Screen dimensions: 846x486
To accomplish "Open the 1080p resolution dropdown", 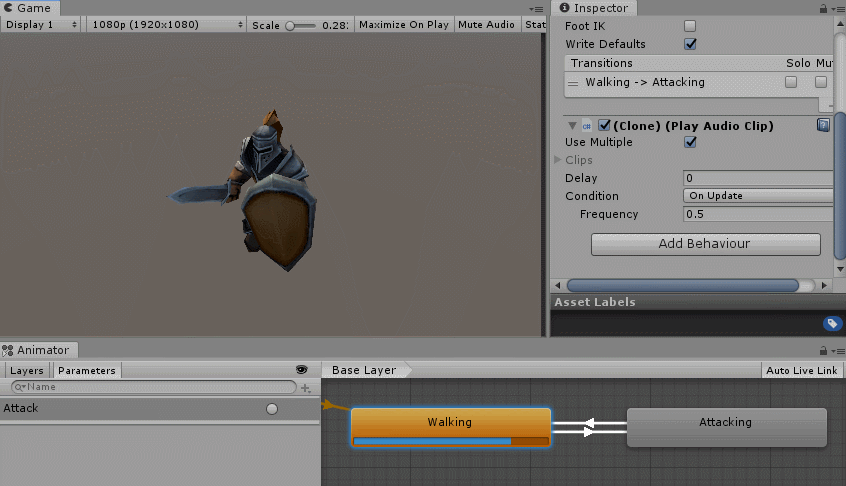I will [166, 25].
